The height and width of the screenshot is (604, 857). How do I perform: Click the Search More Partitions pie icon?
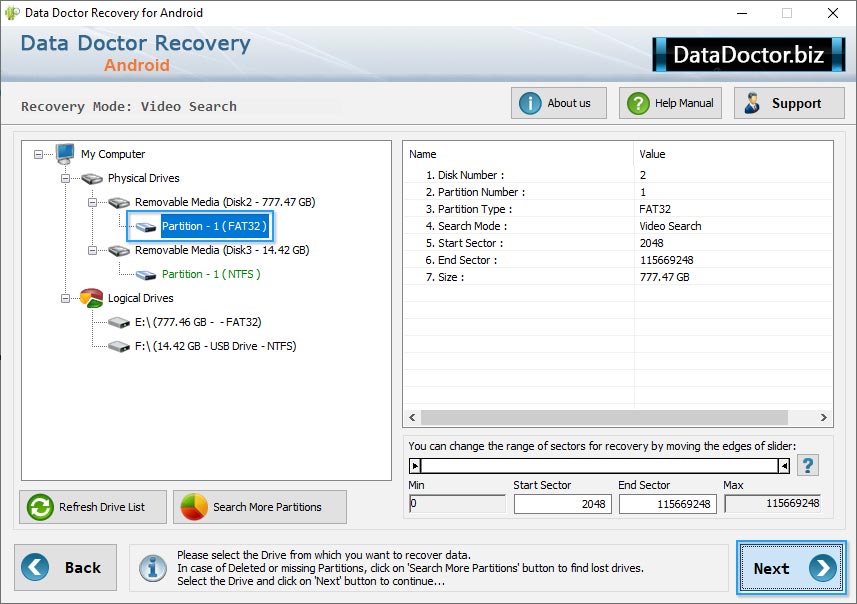[x=194, y=507]
